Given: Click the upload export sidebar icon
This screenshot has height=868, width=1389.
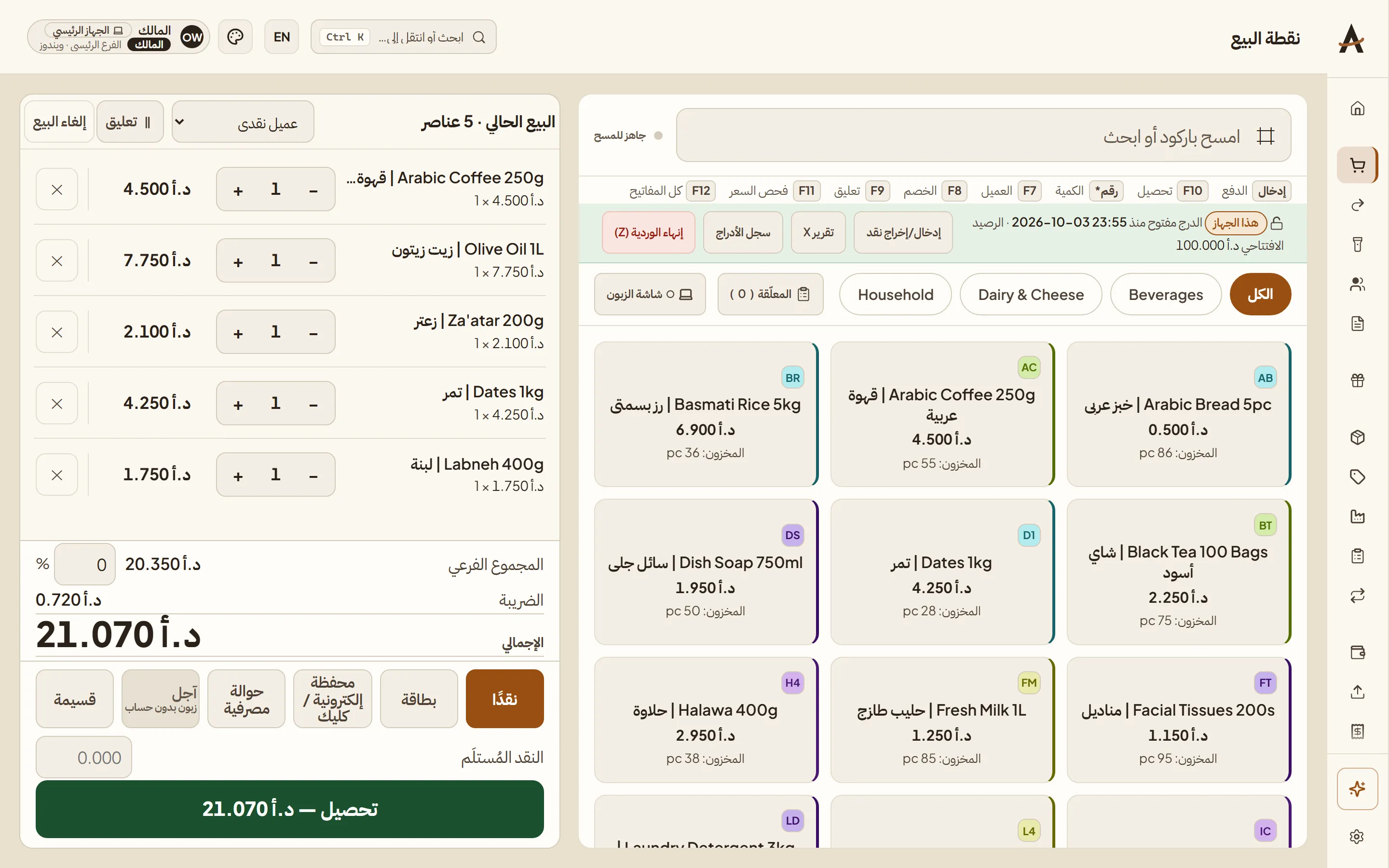Looking at the screenshot, I should tap(1357, 692).
